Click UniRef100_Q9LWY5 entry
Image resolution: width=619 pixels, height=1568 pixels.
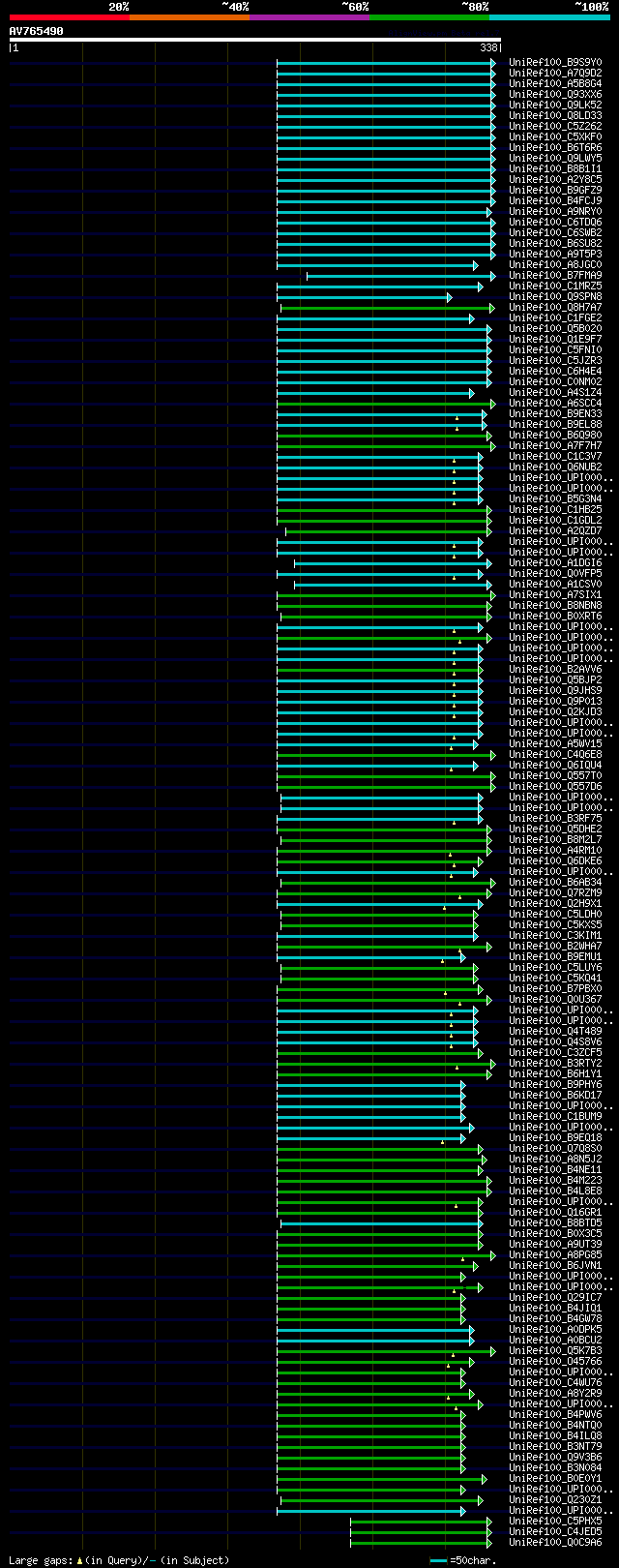pos(555,159)
